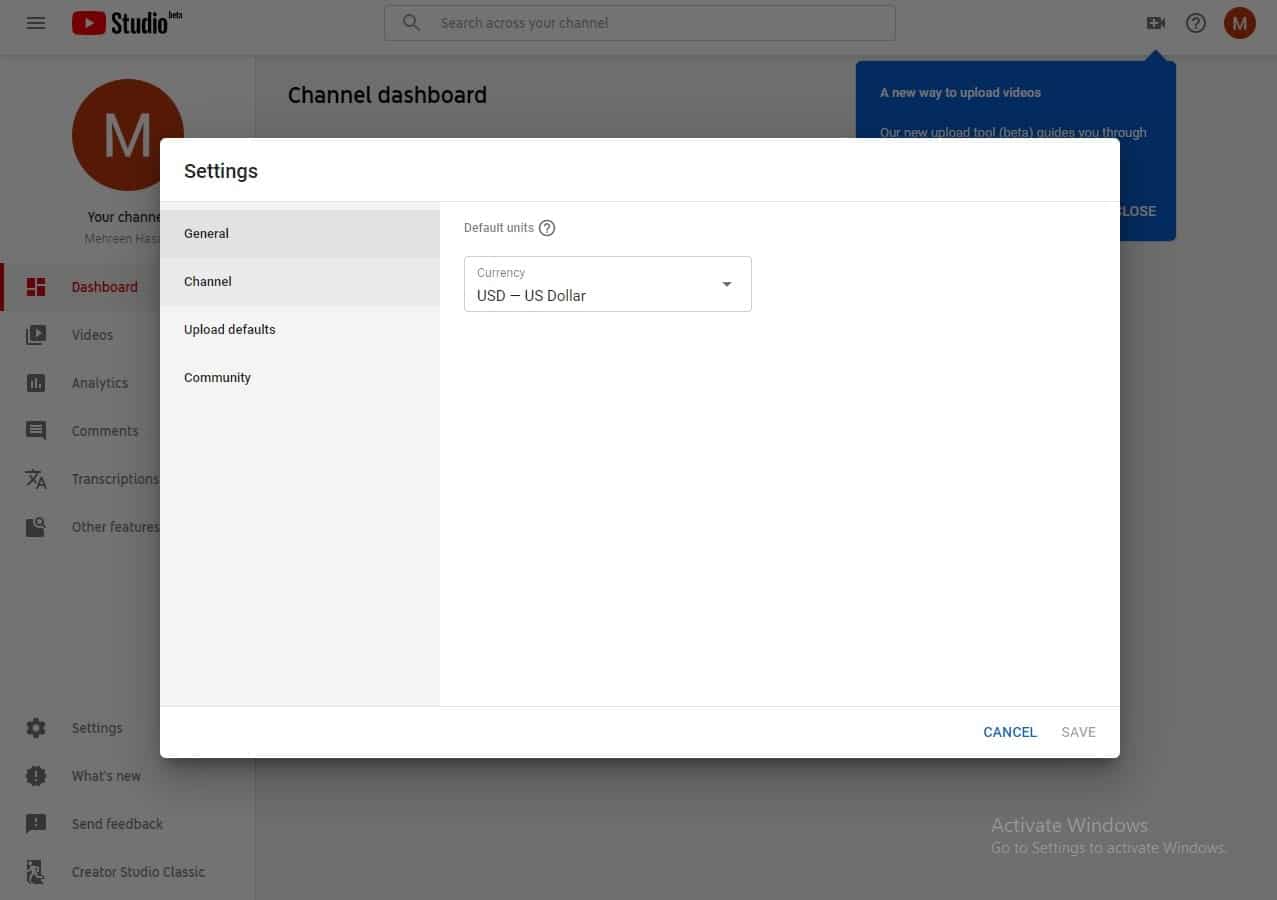1277x900 pixels.
Task: Click the YouTube Studio logo
Action: pos(126,23)
